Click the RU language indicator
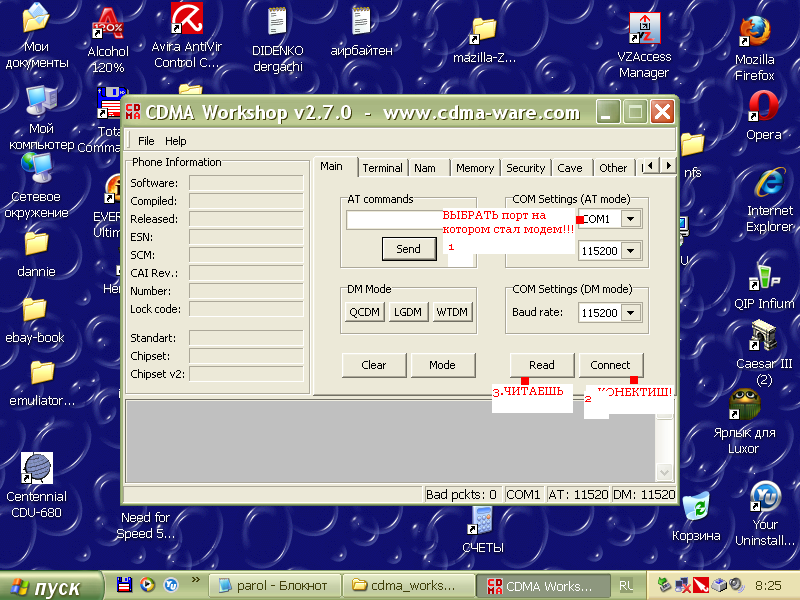 coord(627,586)
